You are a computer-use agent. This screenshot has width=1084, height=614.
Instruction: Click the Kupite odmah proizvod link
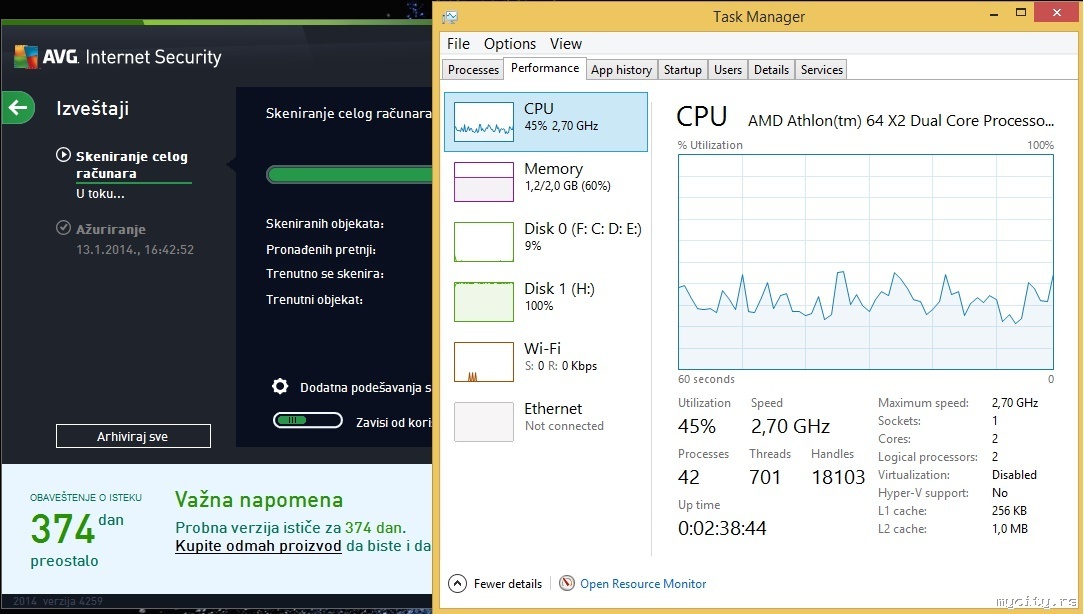[258, 546]
